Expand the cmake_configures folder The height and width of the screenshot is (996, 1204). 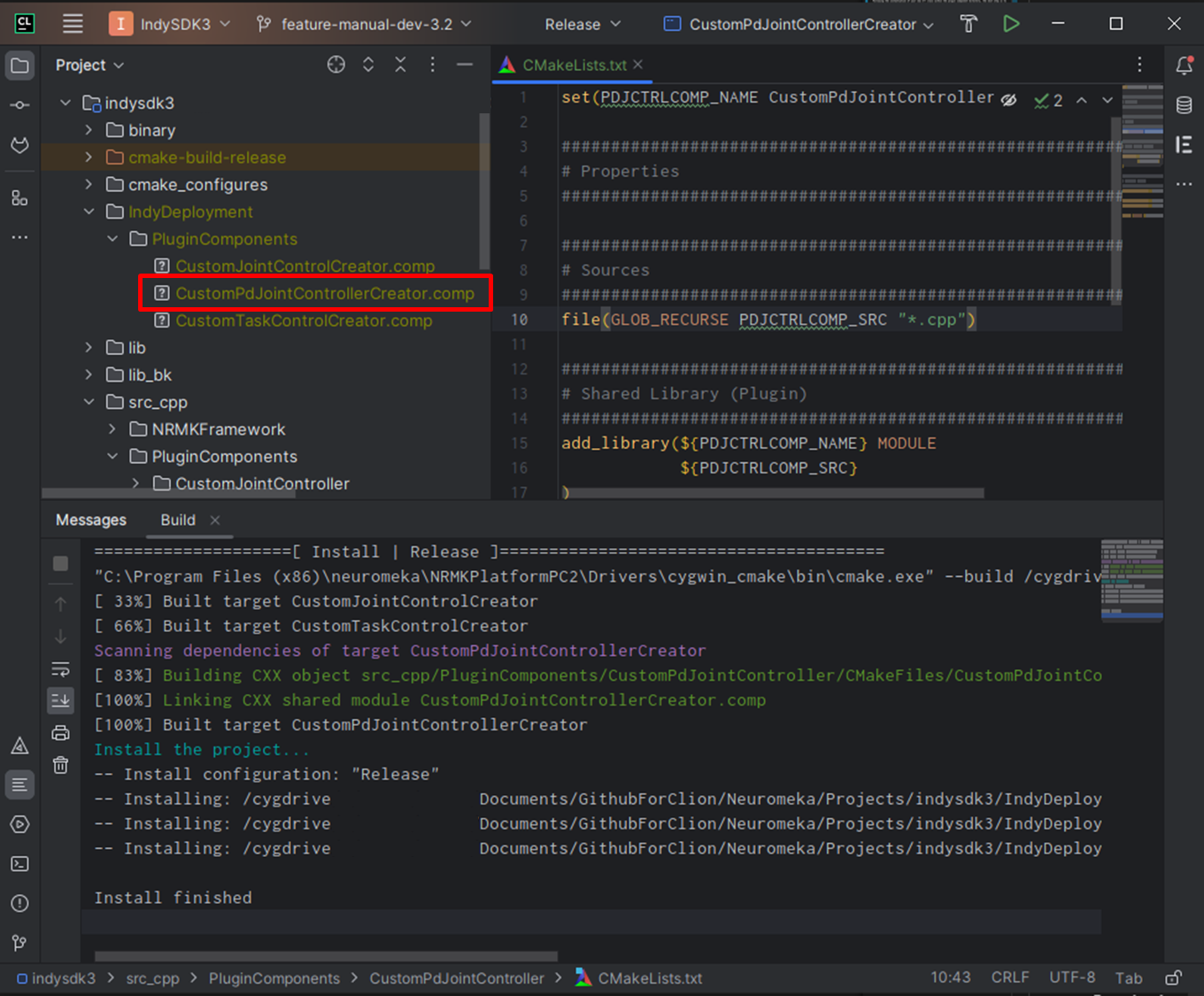89,184
